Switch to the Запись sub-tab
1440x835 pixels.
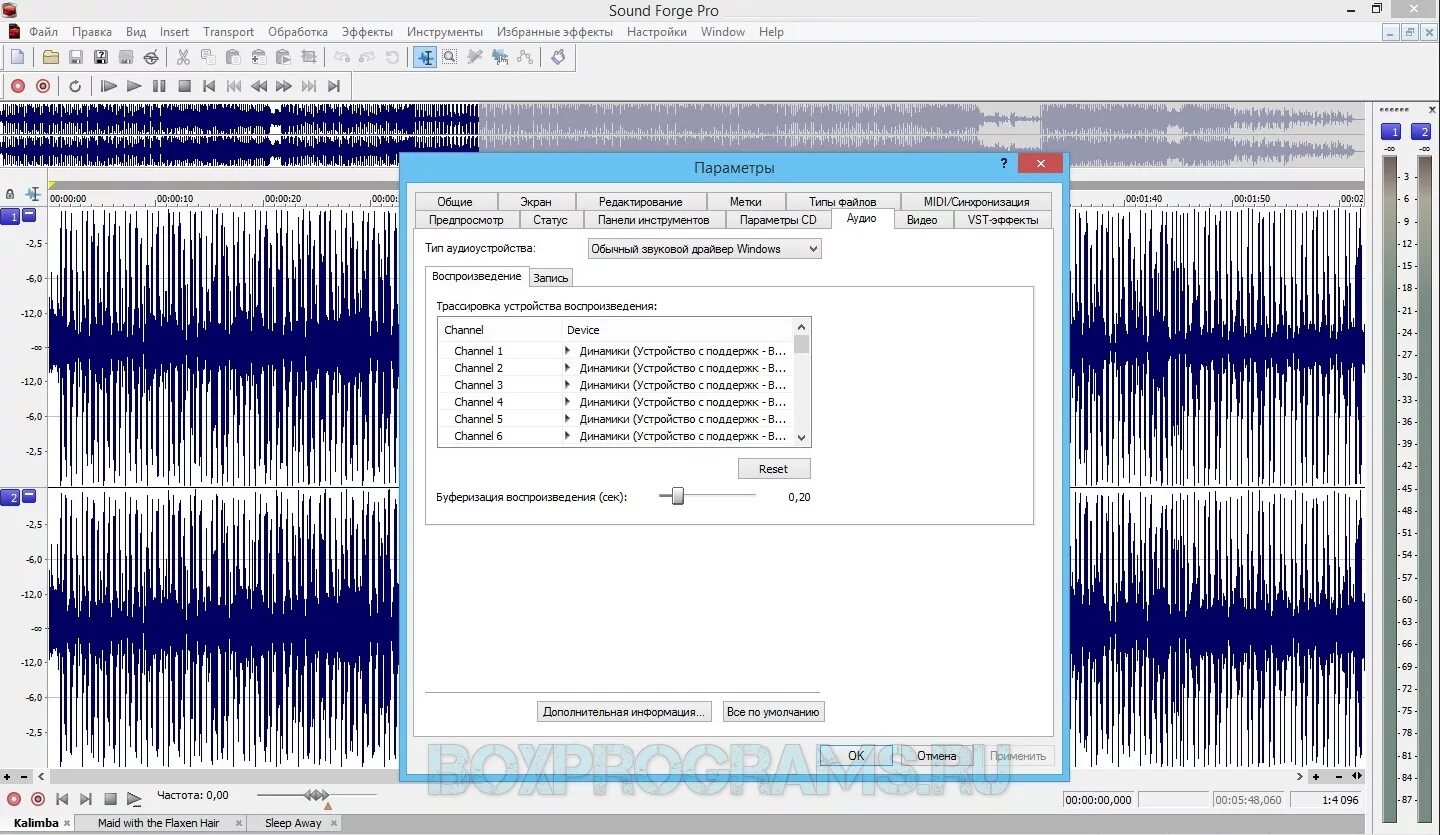550,278
